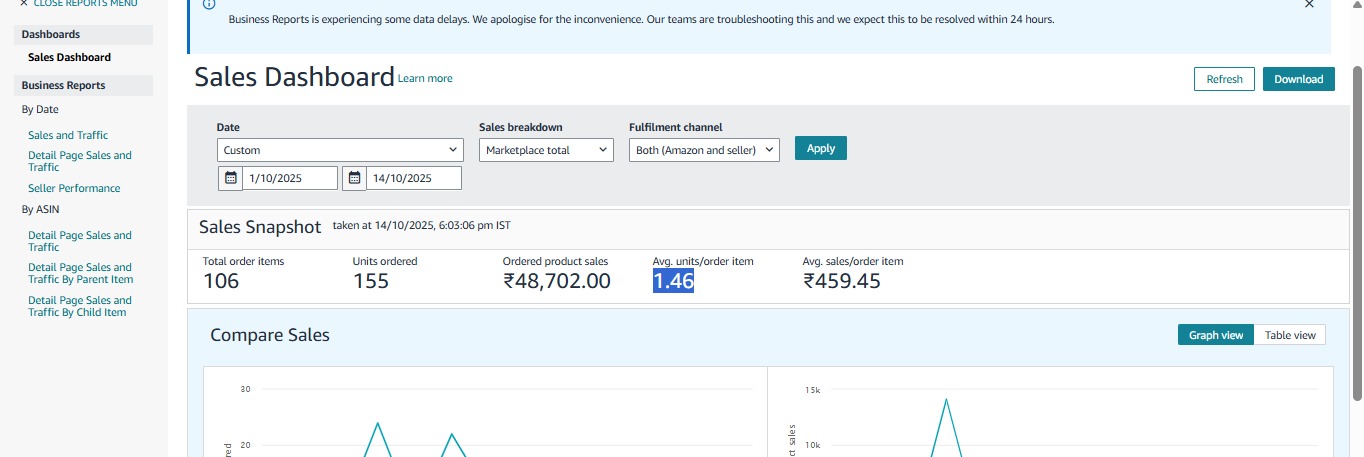
Task: Switch to Table view
Action: (1290, 335)
